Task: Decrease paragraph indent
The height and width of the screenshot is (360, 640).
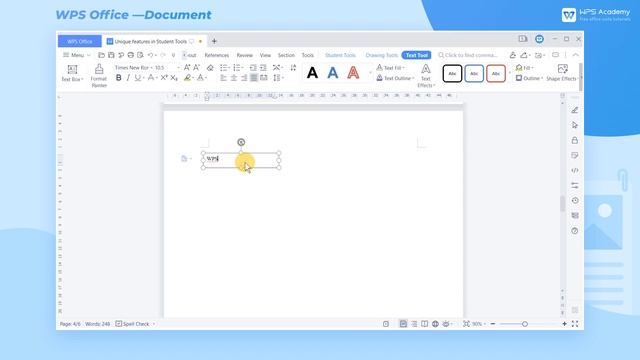Action: (x=253, y=67)
